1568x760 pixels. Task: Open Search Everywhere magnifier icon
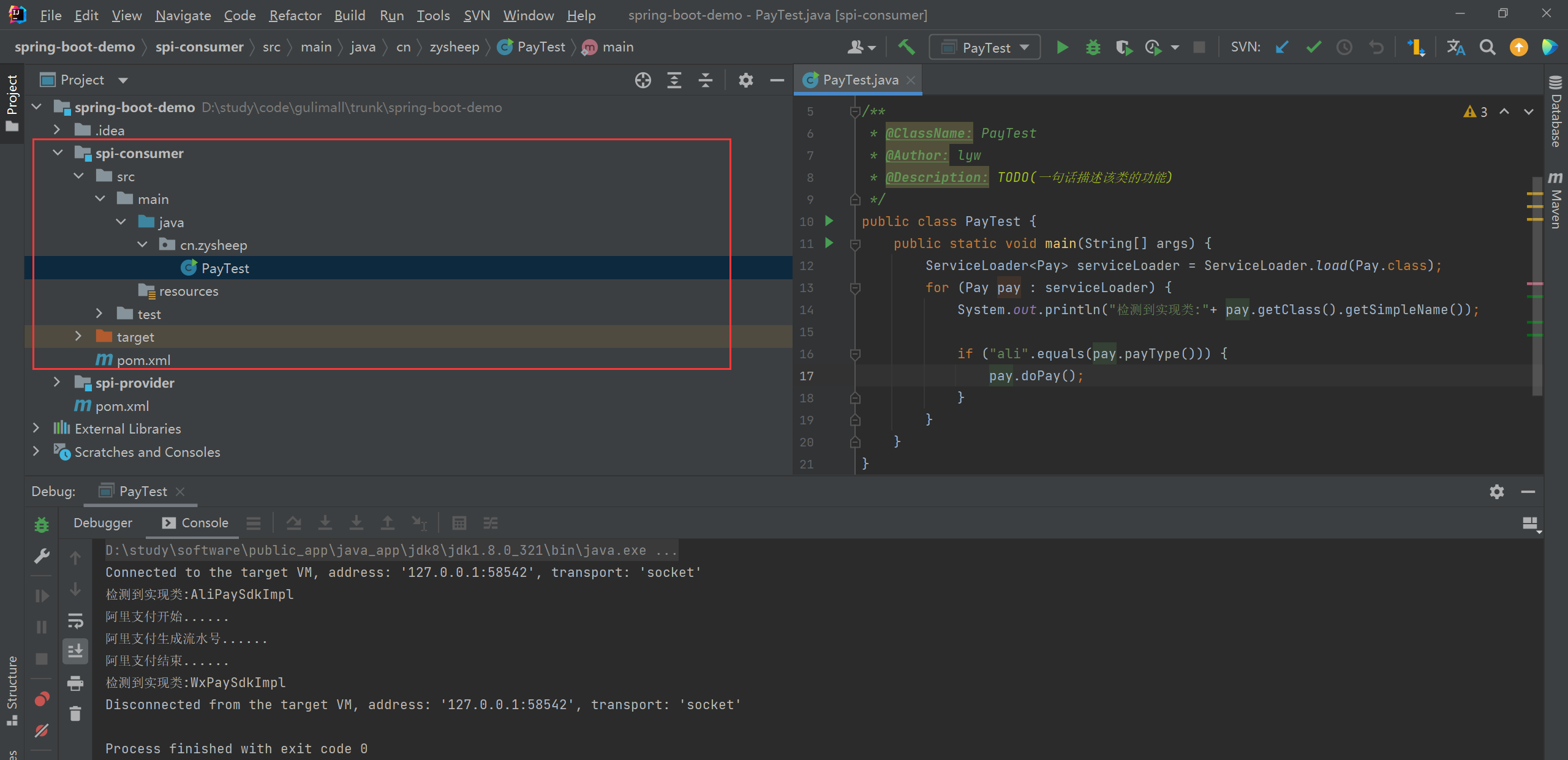tap(1487, 47)
